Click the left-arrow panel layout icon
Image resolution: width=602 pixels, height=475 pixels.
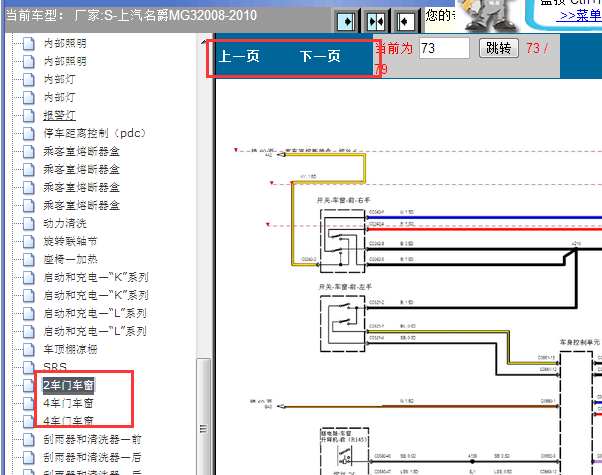(405, 22)
